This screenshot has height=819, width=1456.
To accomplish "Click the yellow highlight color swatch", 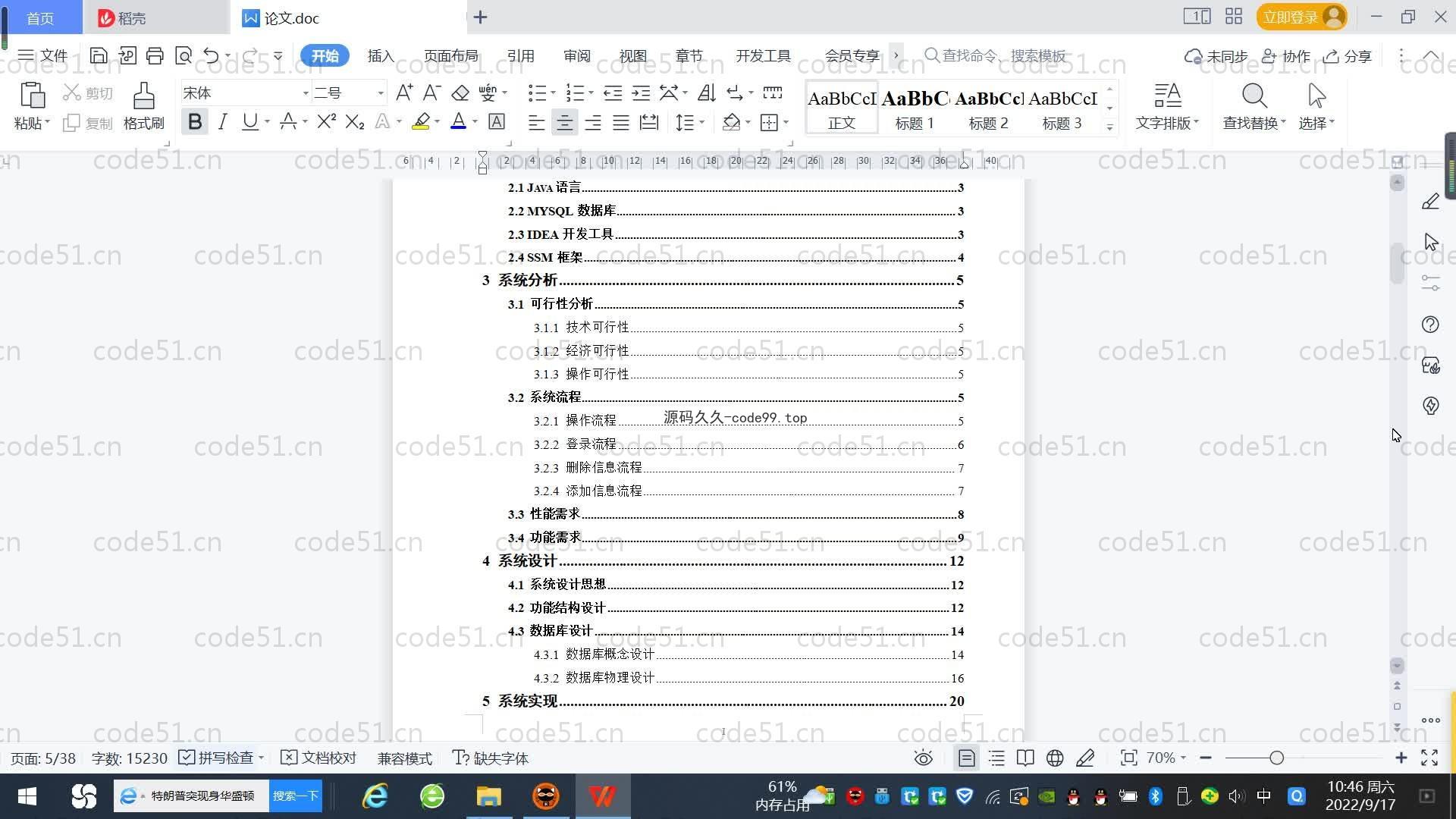I will (421, 121).
